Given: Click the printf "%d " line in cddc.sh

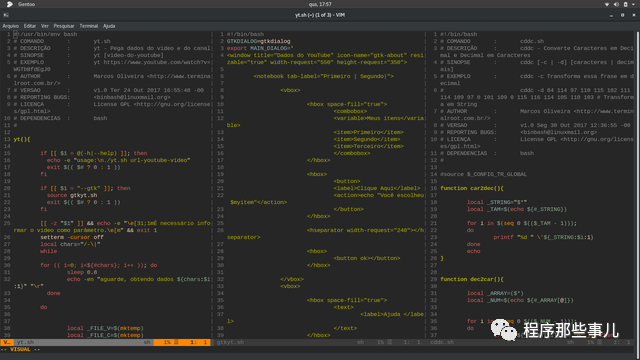Looking at the screenshot, I should click(543, 237).
